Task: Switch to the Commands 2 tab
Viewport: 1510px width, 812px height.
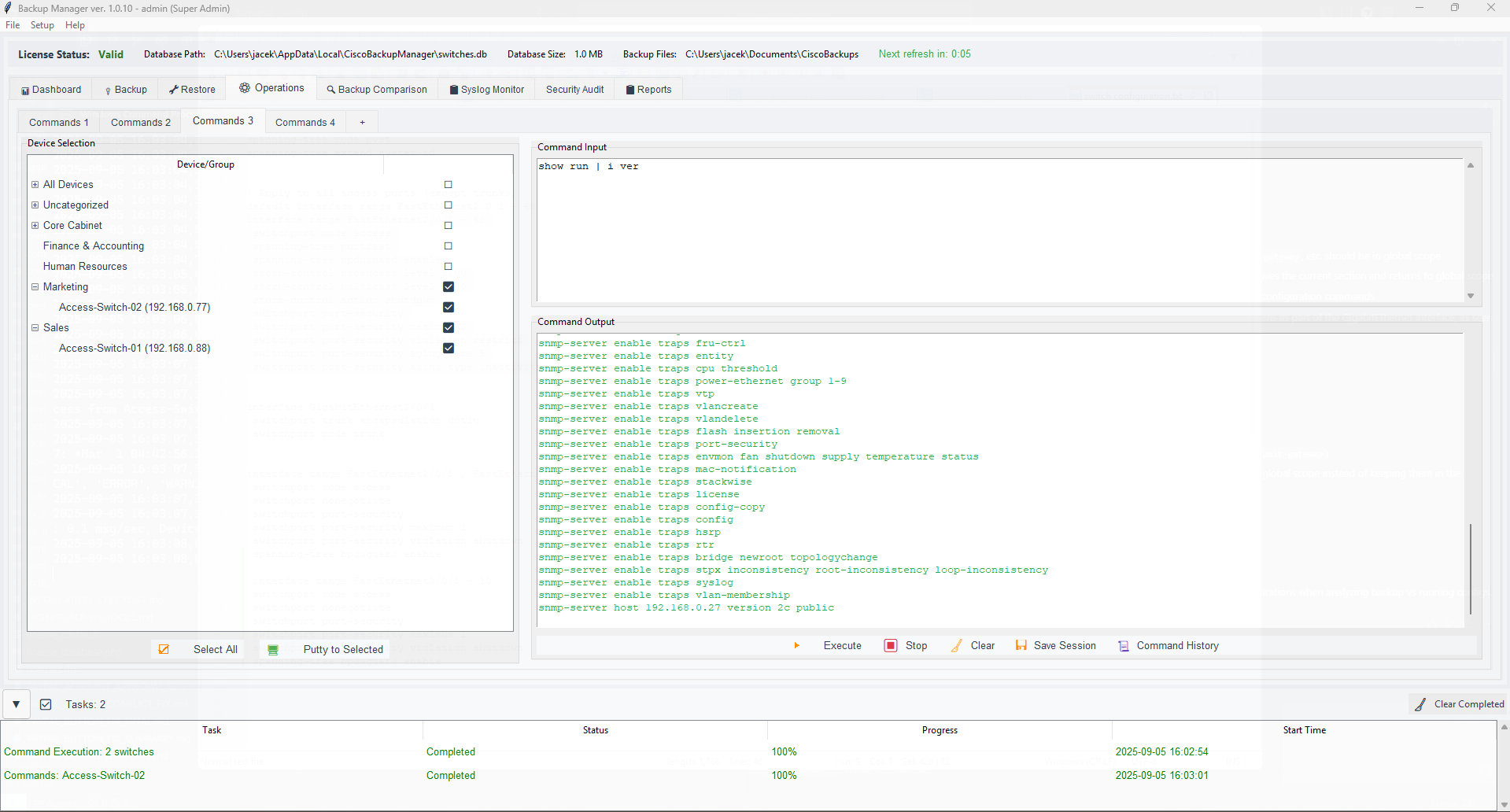Action: pos(141,122)
